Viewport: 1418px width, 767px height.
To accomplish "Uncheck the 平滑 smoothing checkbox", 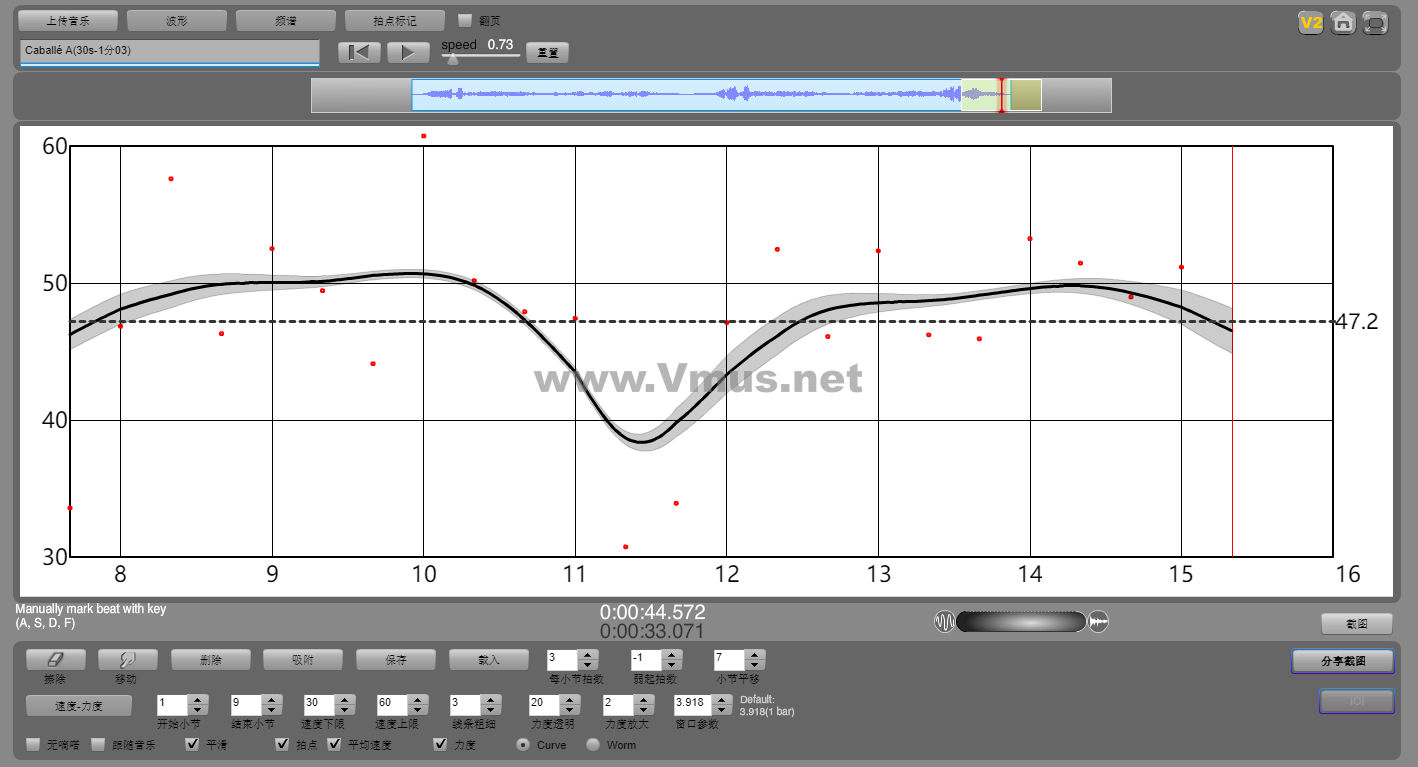I will click(193, 745).
